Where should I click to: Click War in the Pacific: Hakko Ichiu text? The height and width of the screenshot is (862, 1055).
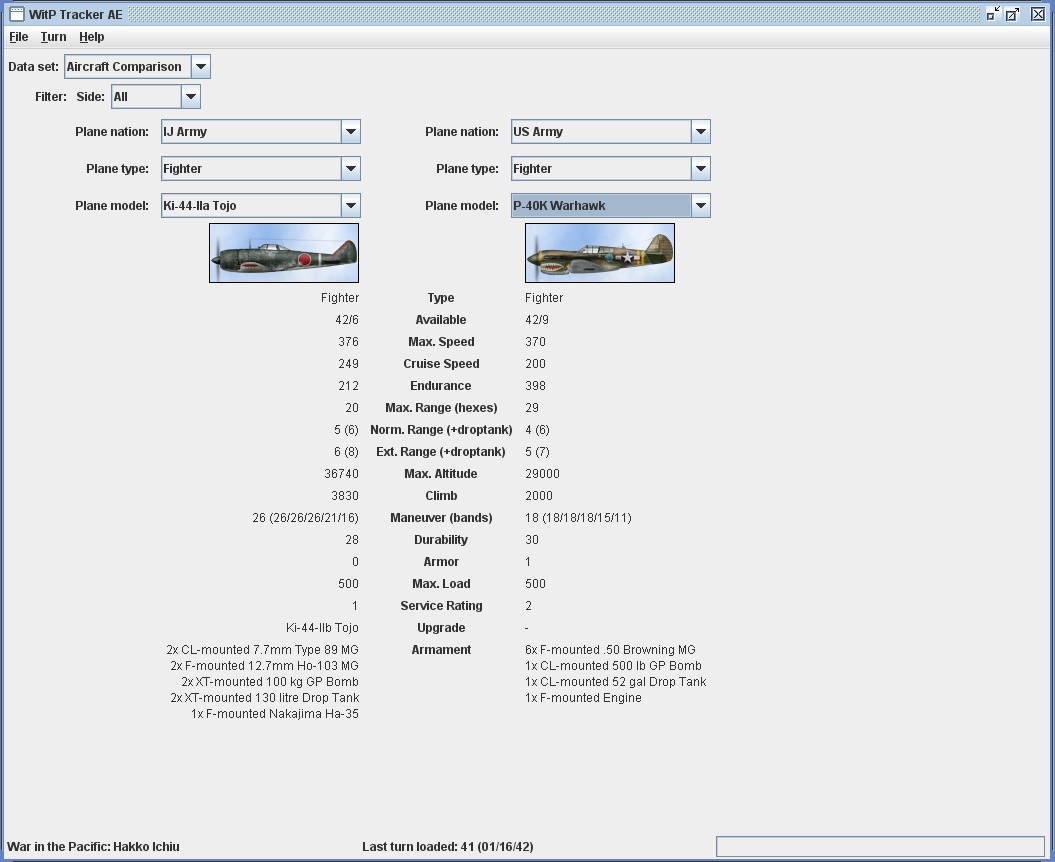94,847
